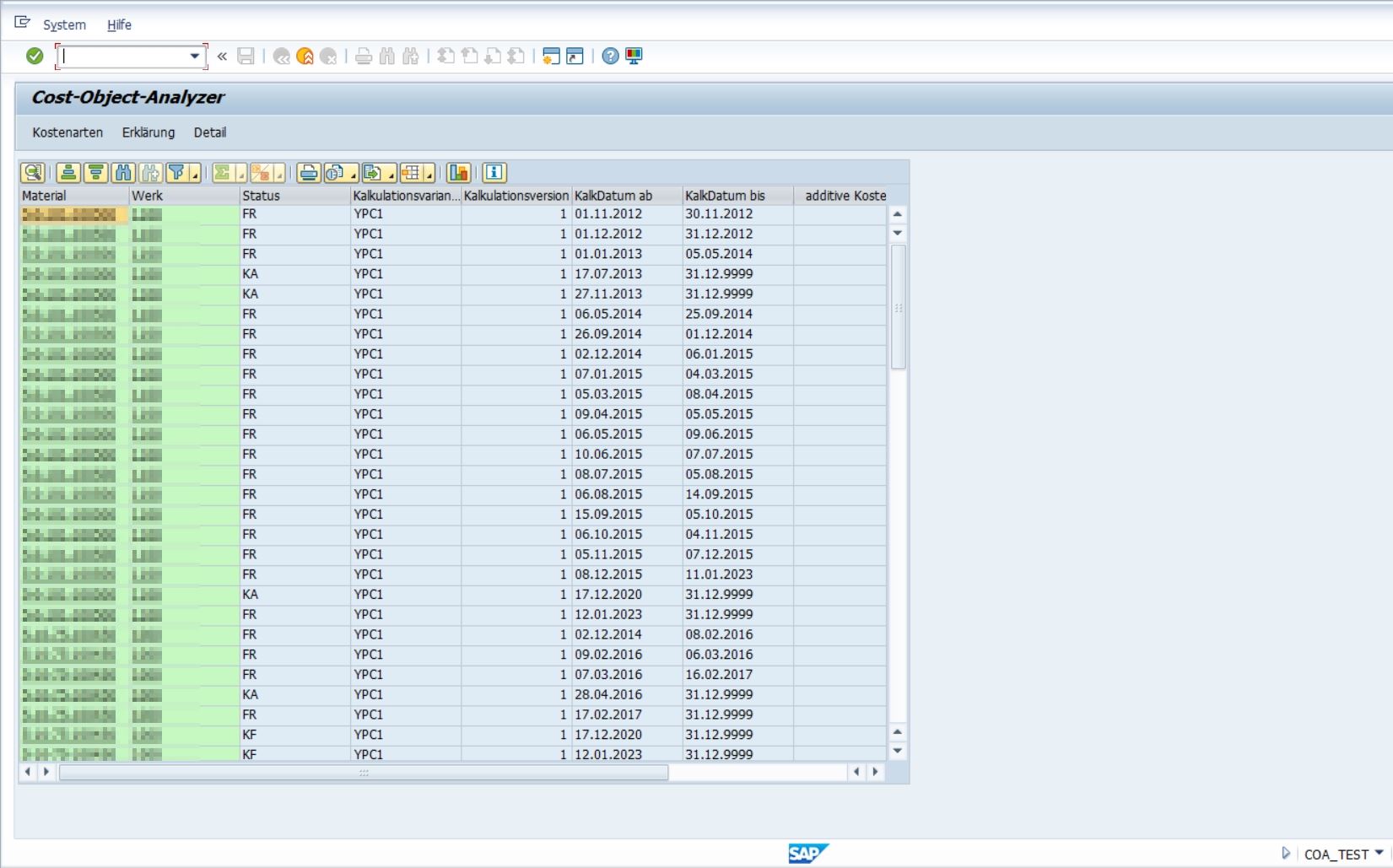1393x868 pixels.
Task: Click the Generate Shortcut icon
Action: tap(575, 57)
